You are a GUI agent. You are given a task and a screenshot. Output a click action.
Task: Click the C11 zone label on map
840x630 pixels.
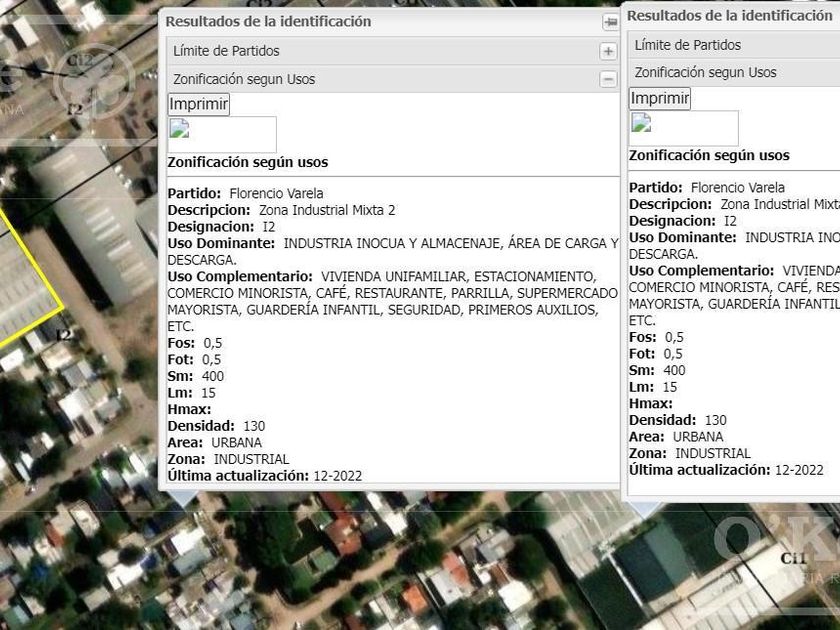tap(793, 557)
